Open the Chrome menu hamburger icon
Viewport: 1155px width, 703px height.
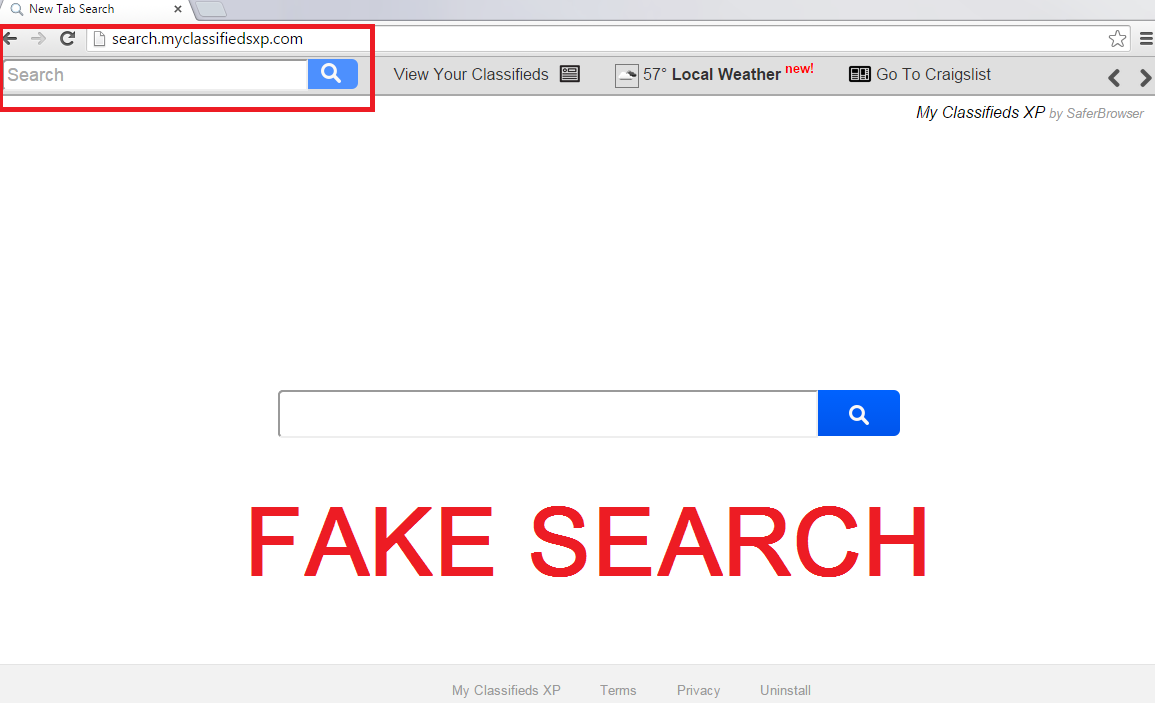click(x=1146, y=38)
